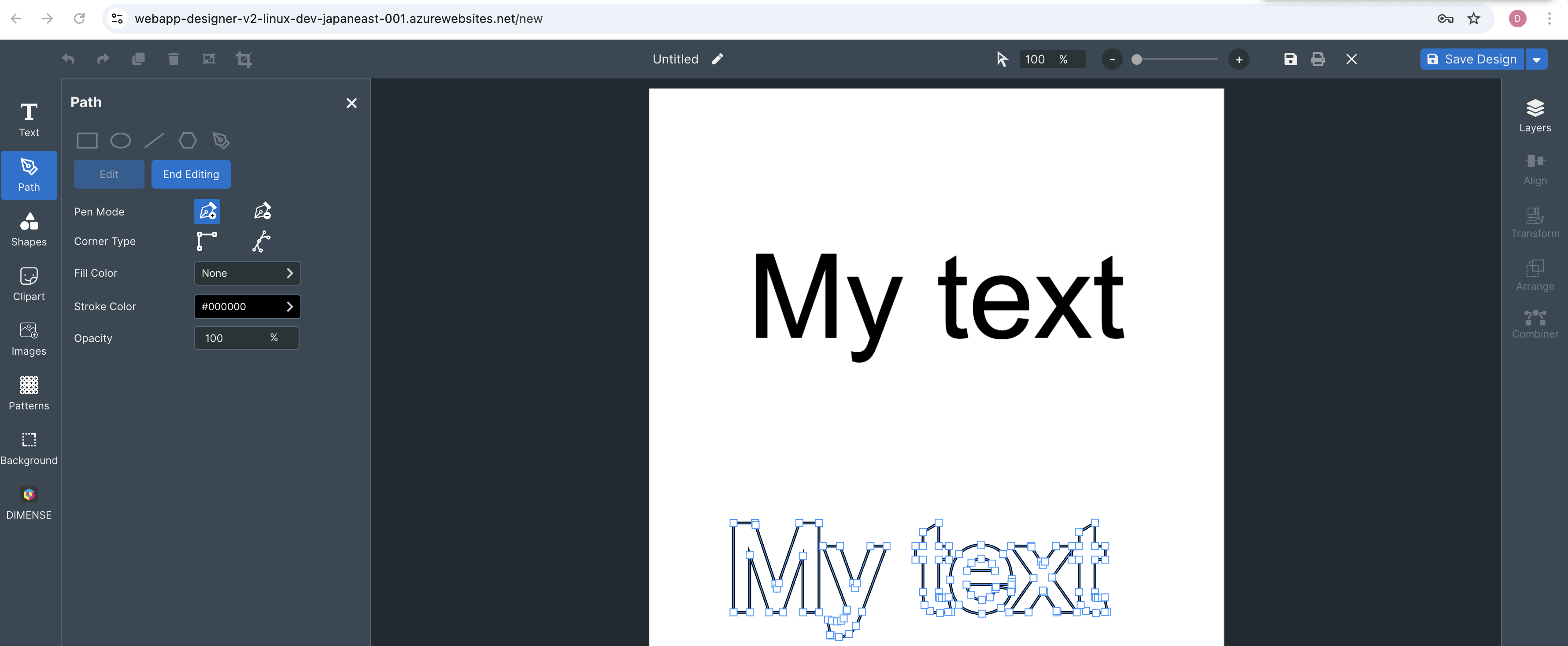Click the zoom slider handle
This screenshot has width=1568, height=646.
coord(1136,59)
